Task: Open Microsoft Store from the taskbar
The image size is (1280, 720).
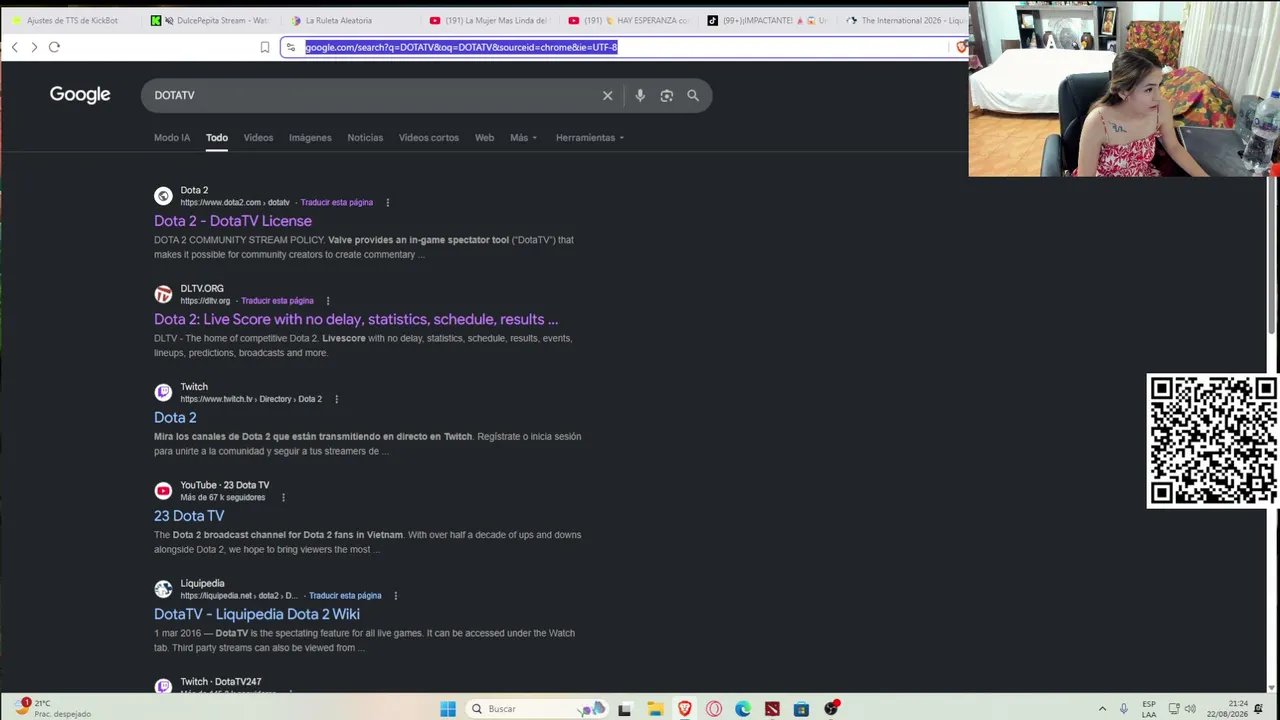Action: pos(801,709)
